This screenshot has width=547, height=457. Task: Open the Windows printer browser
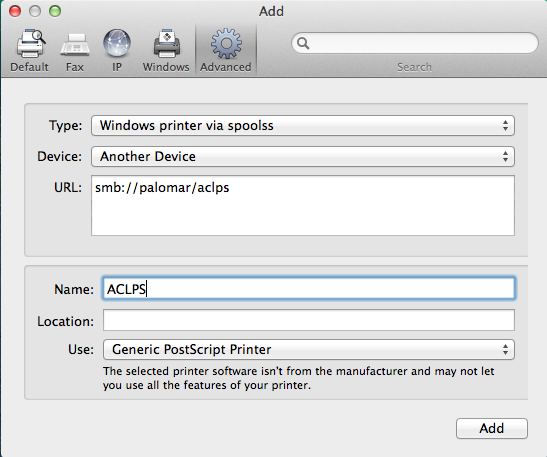click(167, 43)
